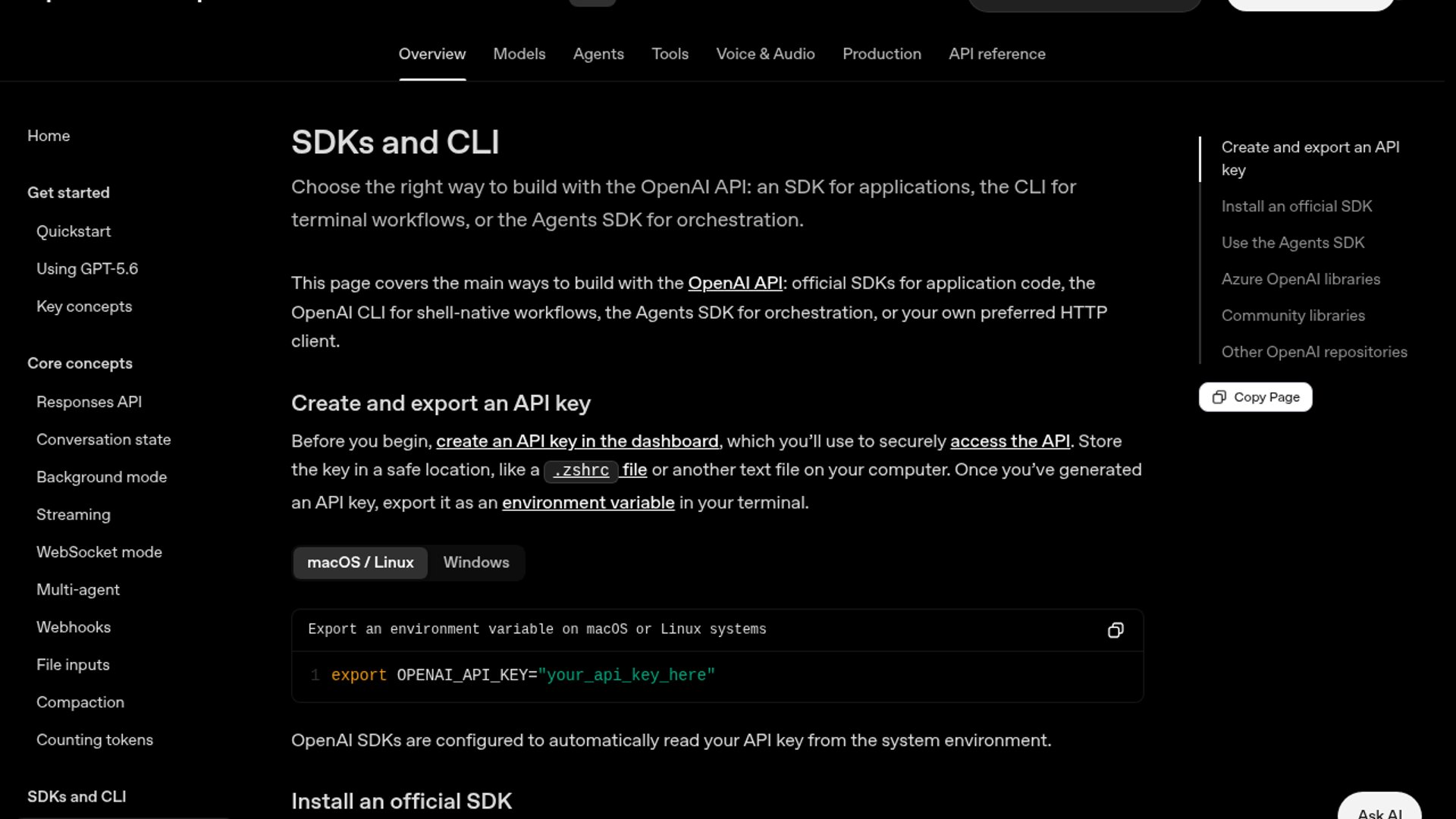Jump to 'Community libraries' in outline
Image resolution: width=1456 pixels, height=819 pixels.
coord(1293,315)
